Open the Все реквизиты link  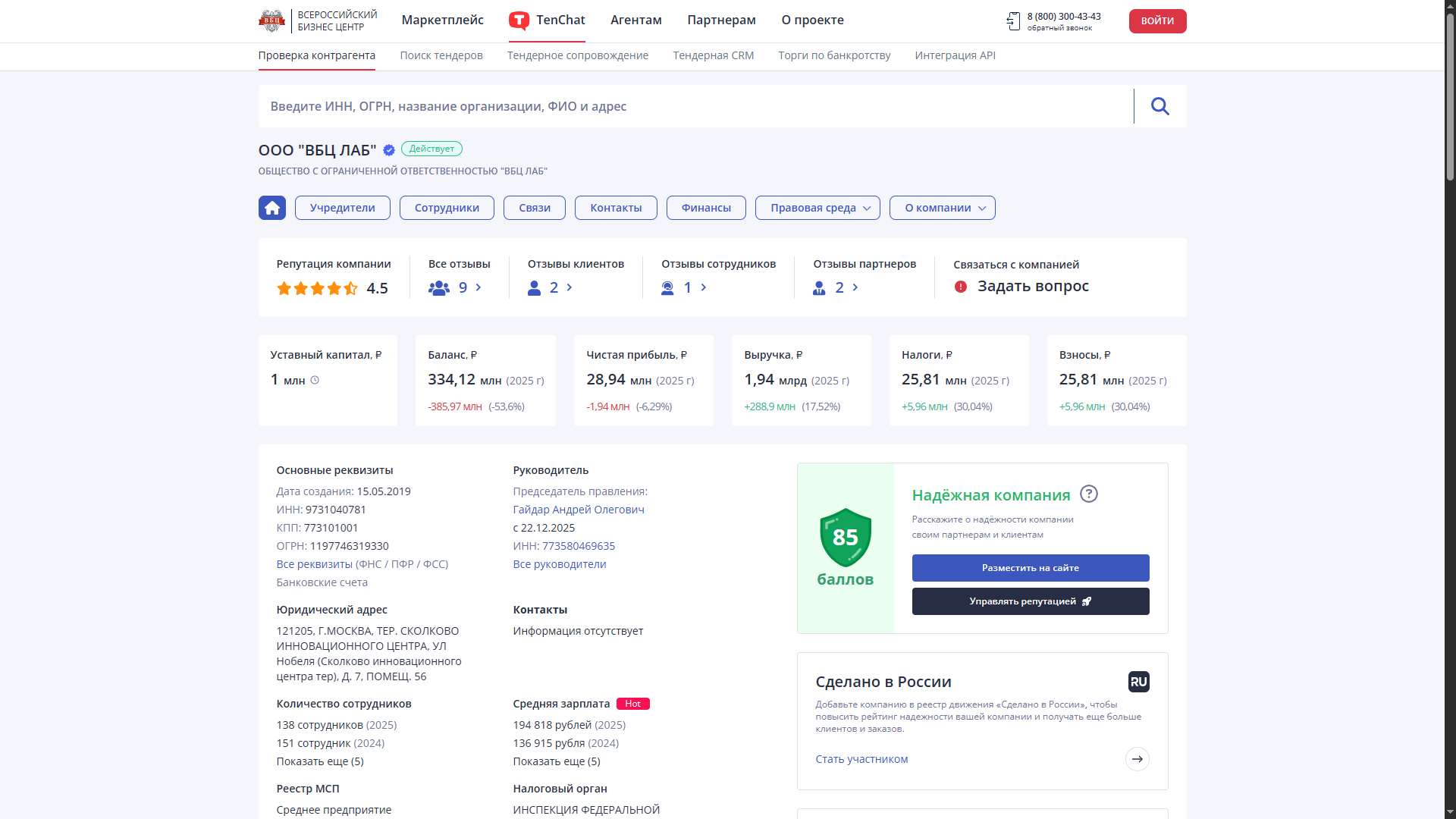click(x=315, y=564)
